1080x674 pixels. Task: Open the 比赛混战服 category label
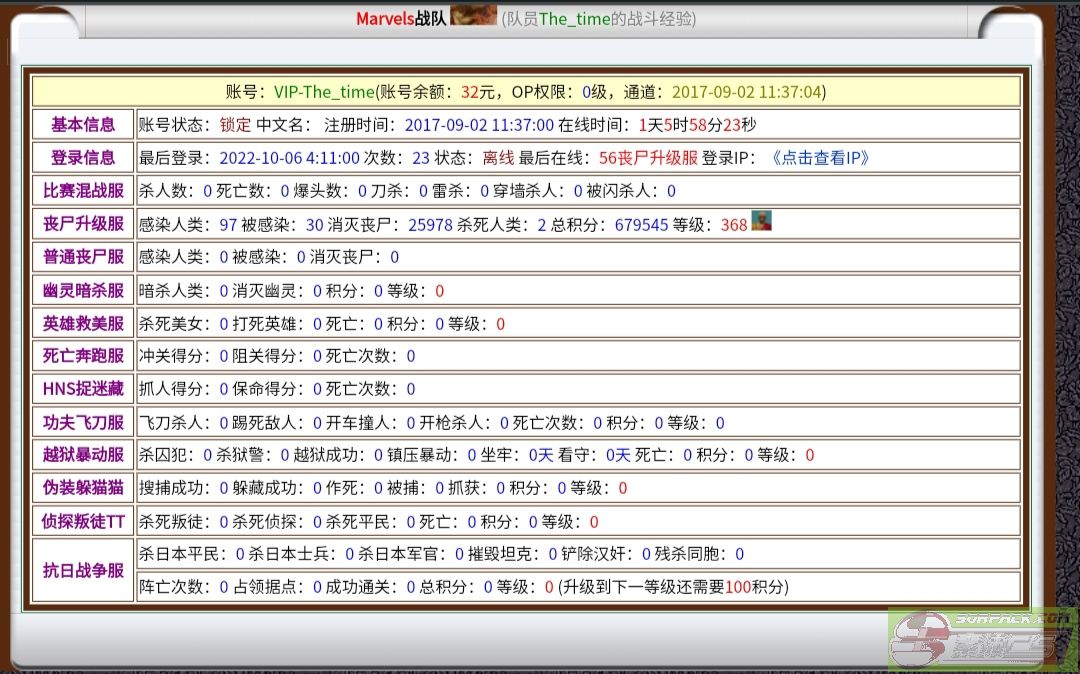click(83, 191)
